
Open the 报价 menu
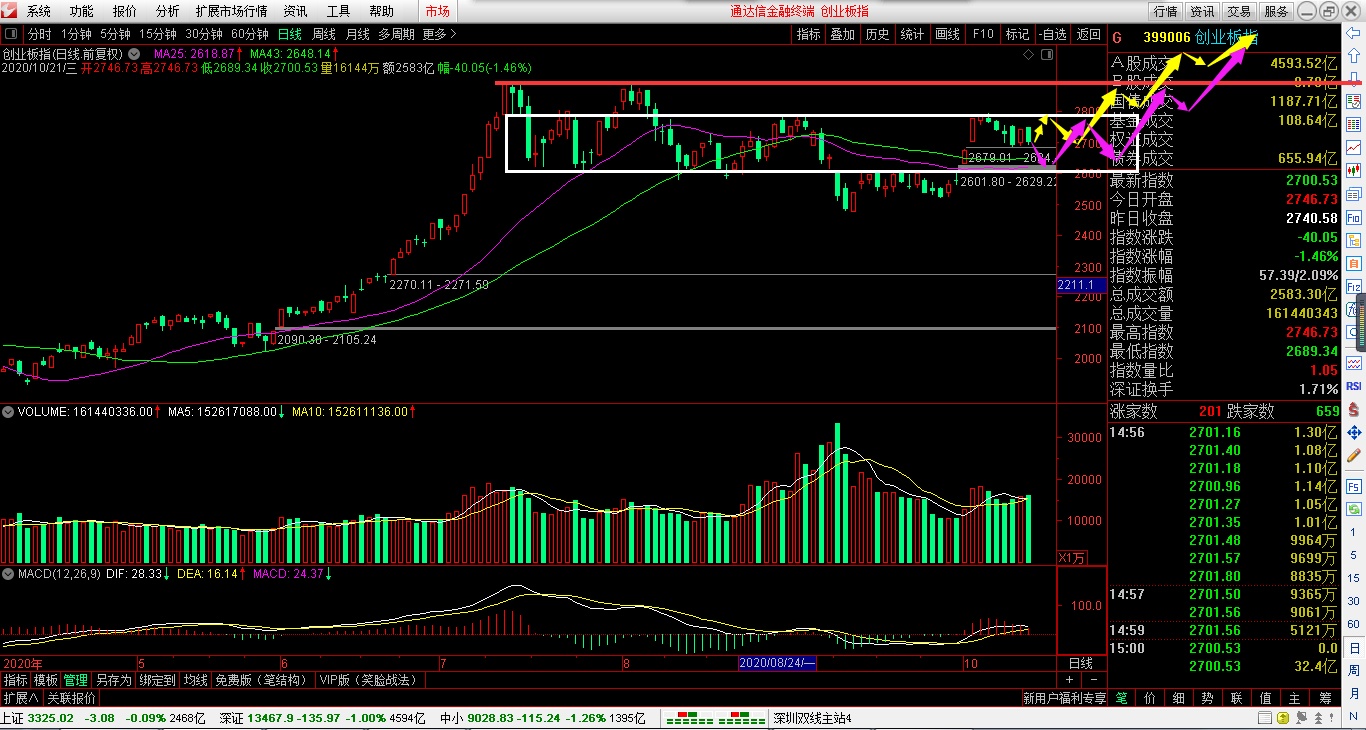click(x=125, y=11)
